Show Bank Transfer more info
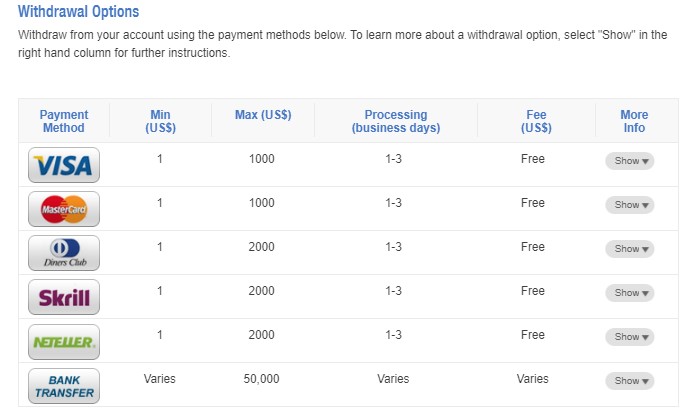This screenshot has width=681, height=412. [630, 381]
